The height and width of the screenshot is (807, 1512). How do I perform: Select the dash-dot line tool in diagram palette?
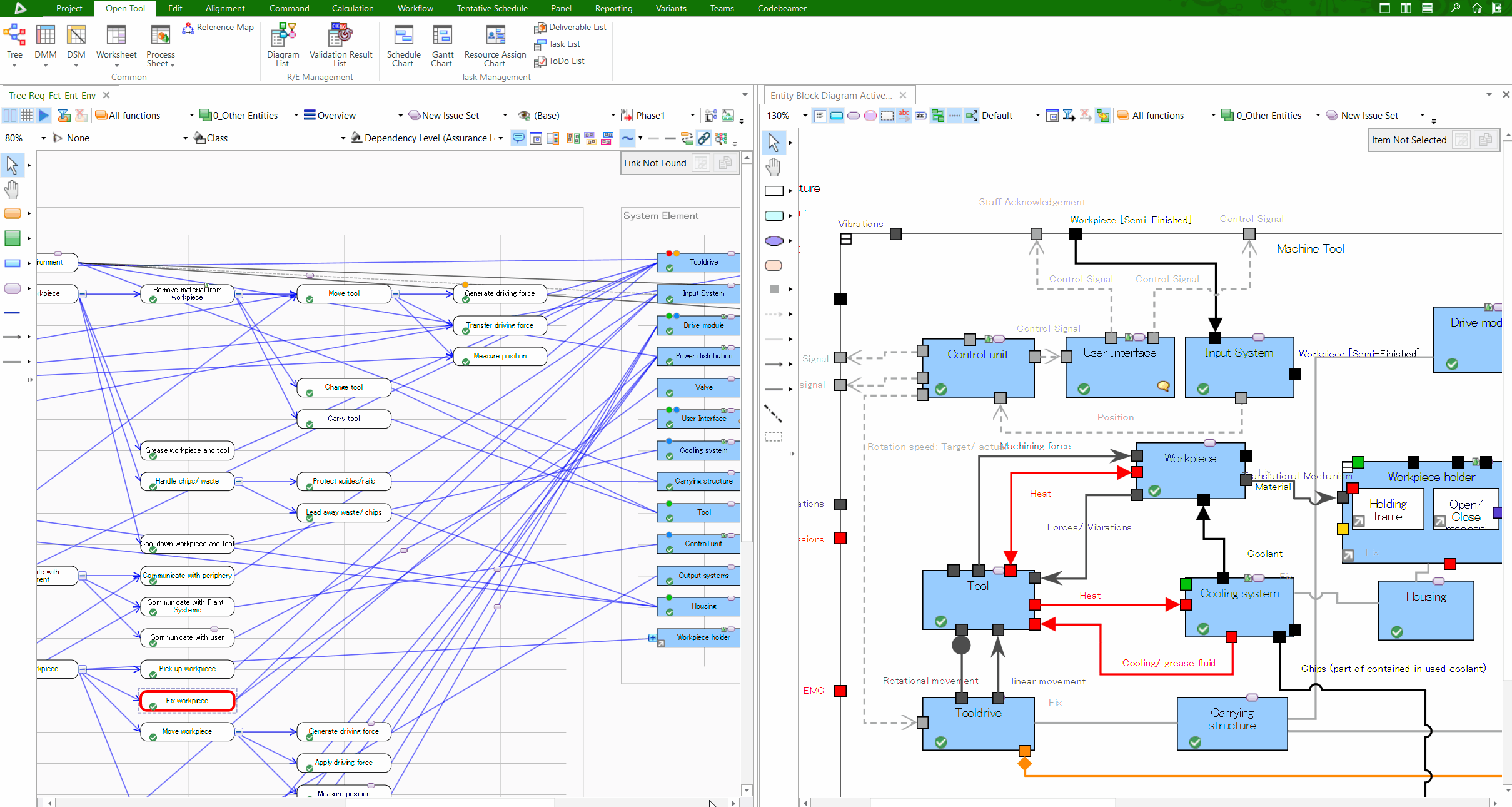[x=774, y=414]
